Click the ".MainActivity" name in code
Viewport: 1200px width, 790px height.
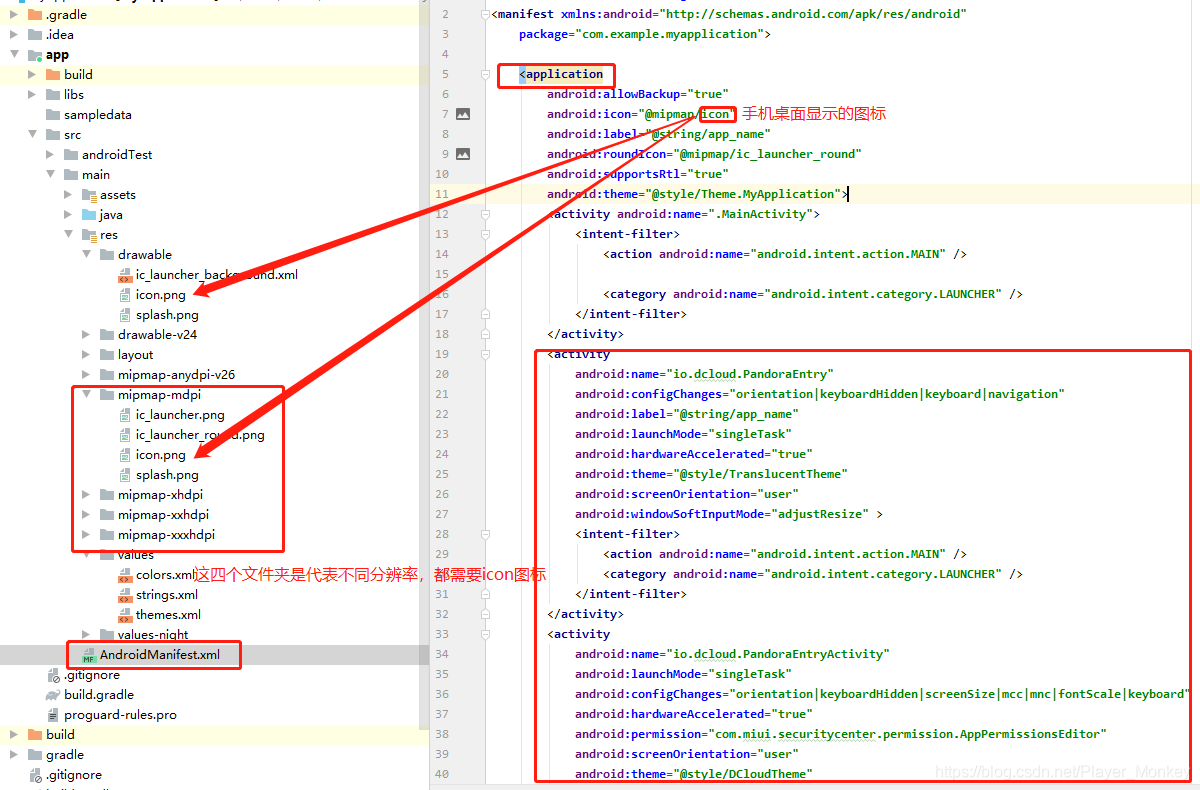tap(761, 214)
